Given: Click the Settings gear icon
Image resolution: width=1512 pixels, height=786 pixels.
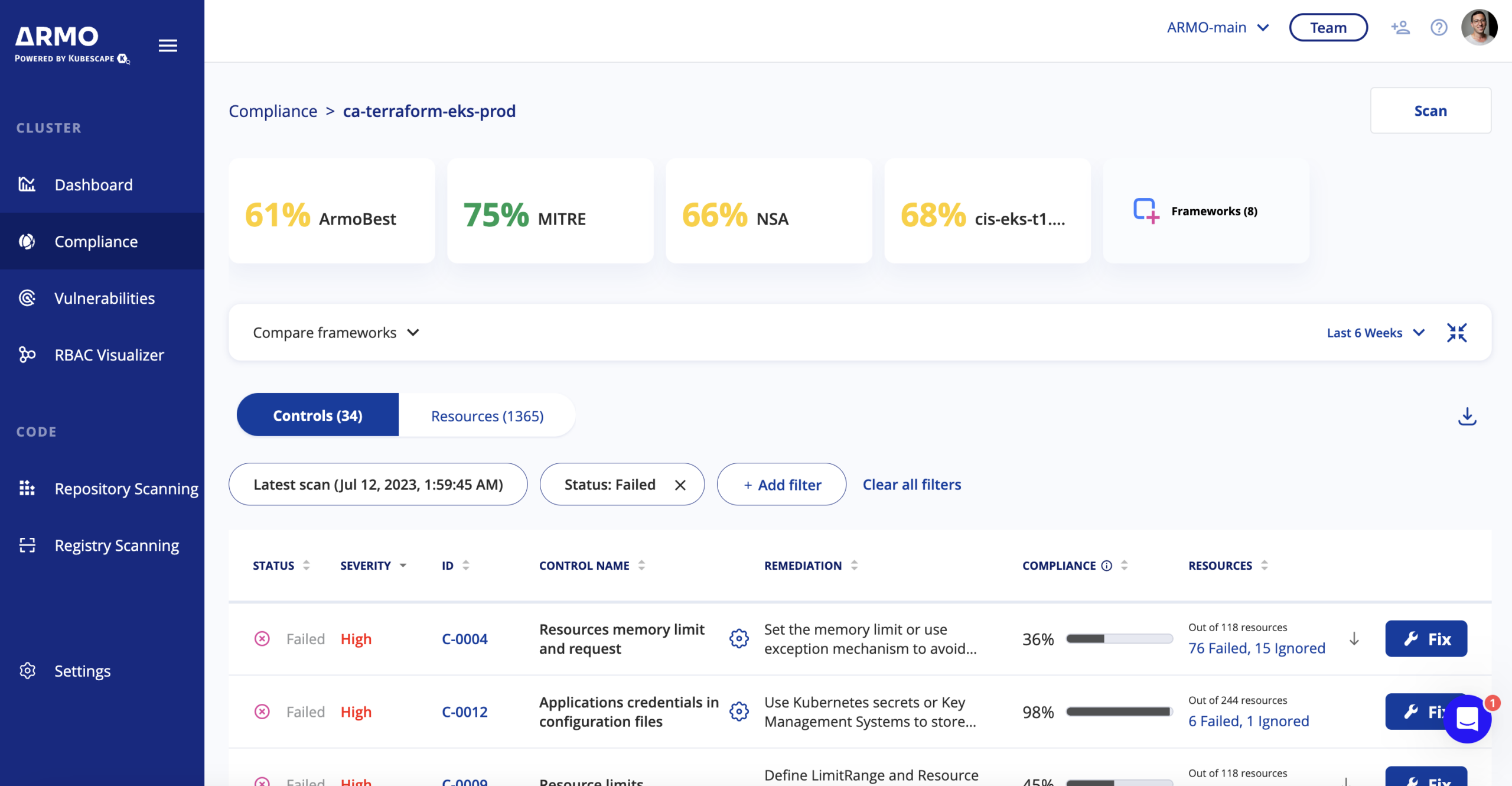Looking at the screenshot, I should coord(27,671).
